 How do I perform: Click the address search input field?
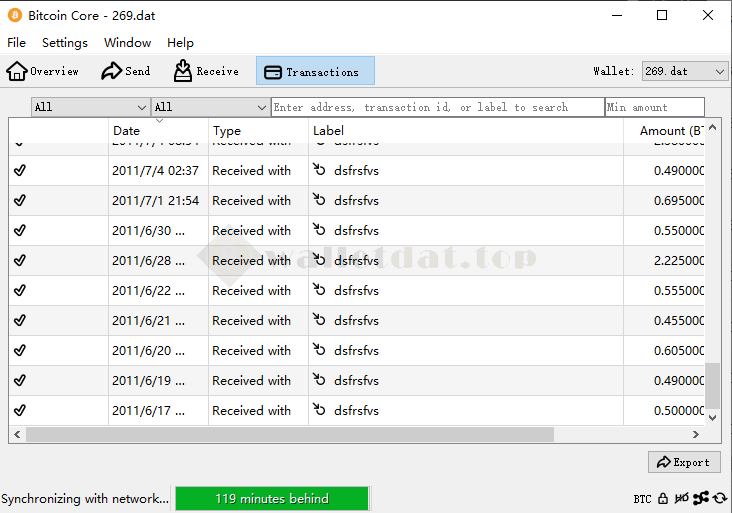pyautogui.click(x=437, y=107)
